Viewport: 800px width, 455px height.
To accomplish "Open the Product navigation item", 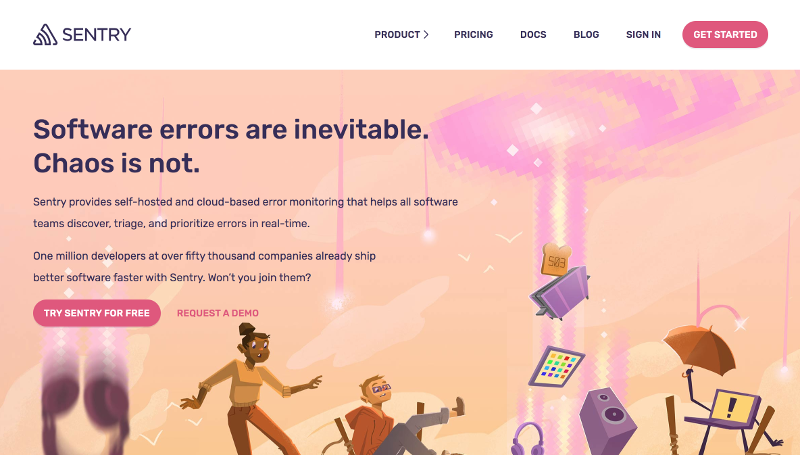I will pyautogui.click(x=397, y=35).
